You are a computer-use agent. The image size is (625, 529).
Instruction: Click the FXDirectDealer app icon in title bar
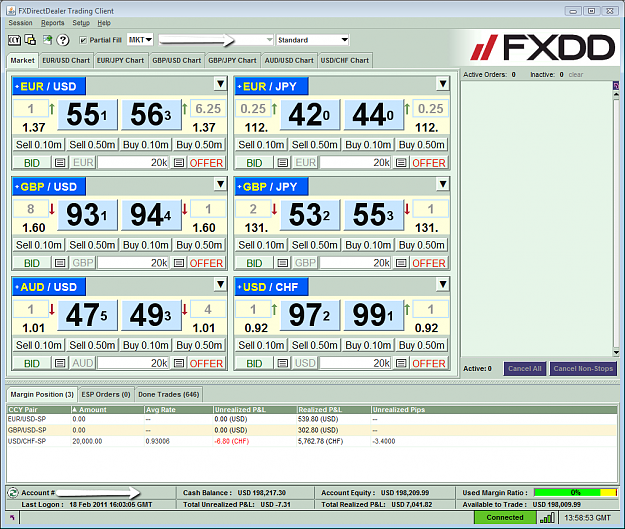click(x=11, y=11)
